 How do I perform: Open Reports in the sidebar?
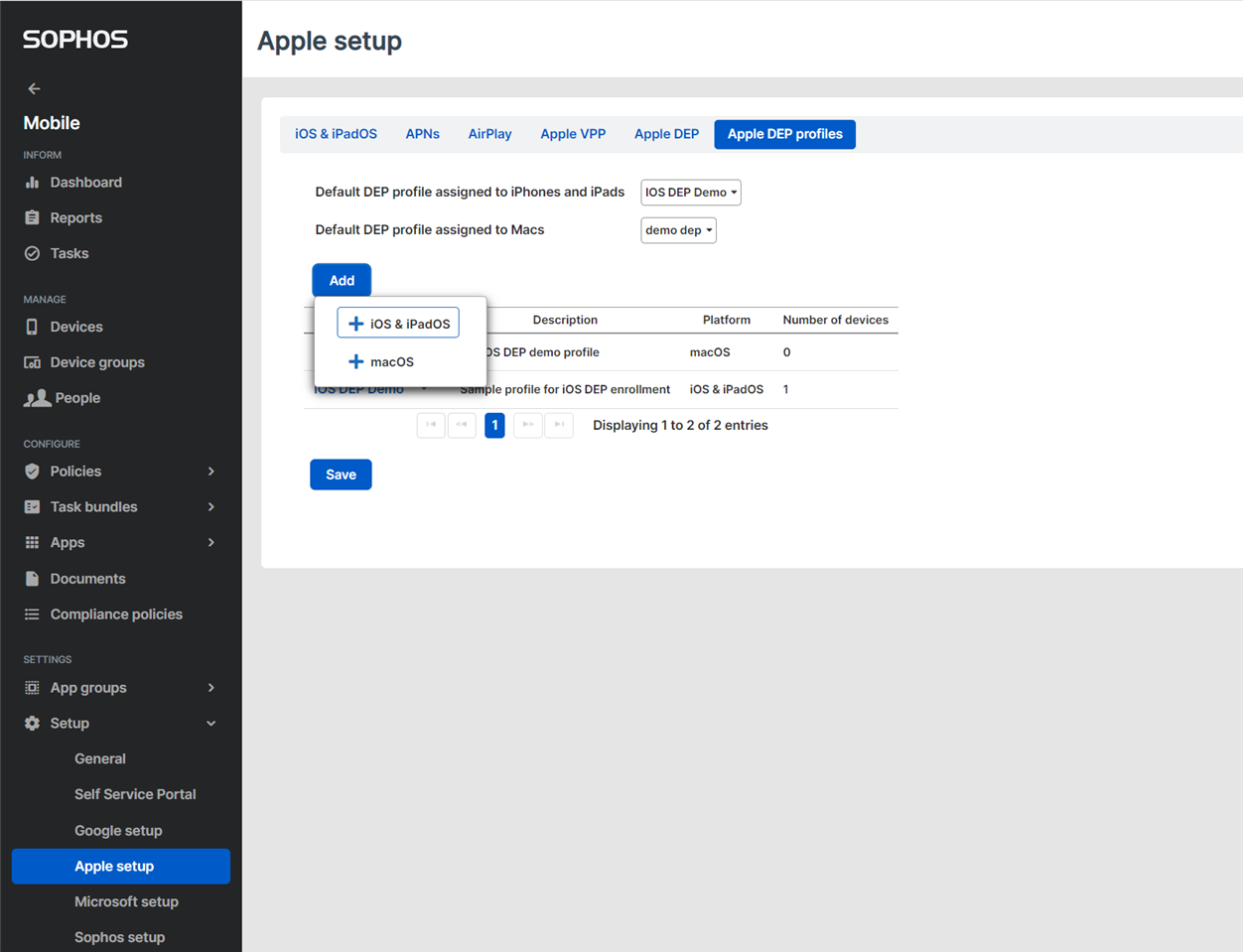pos(76,218)
